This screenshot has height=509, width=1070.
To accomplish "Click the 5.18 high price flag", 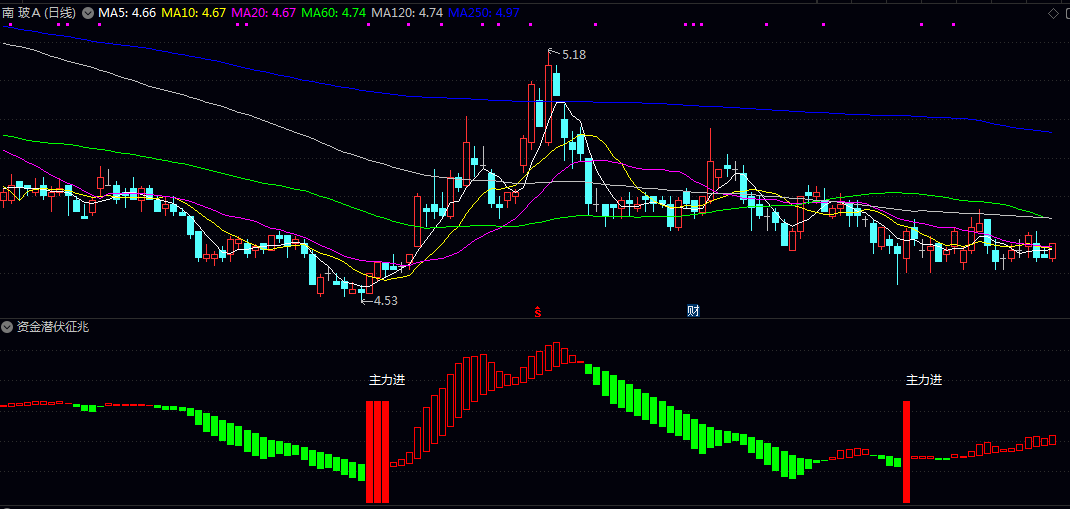I will [573, 55].
